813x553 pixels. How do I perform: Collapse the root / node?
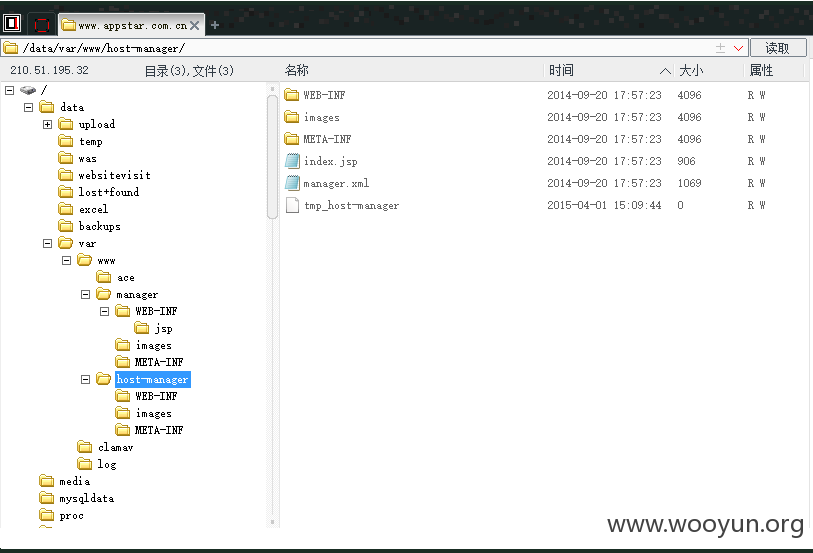click(x=9, y=90)
